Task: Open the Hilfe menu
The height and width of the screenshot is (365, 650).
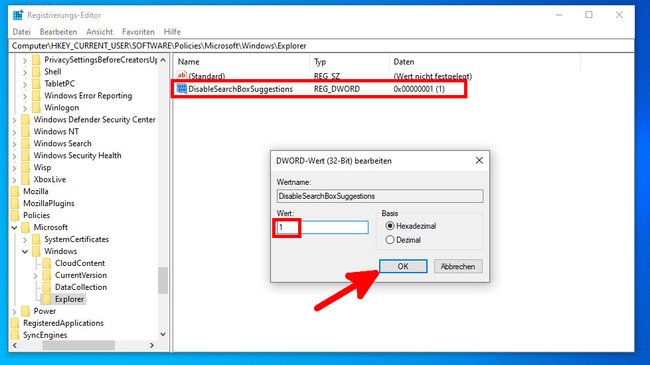Action: point(172,32)
